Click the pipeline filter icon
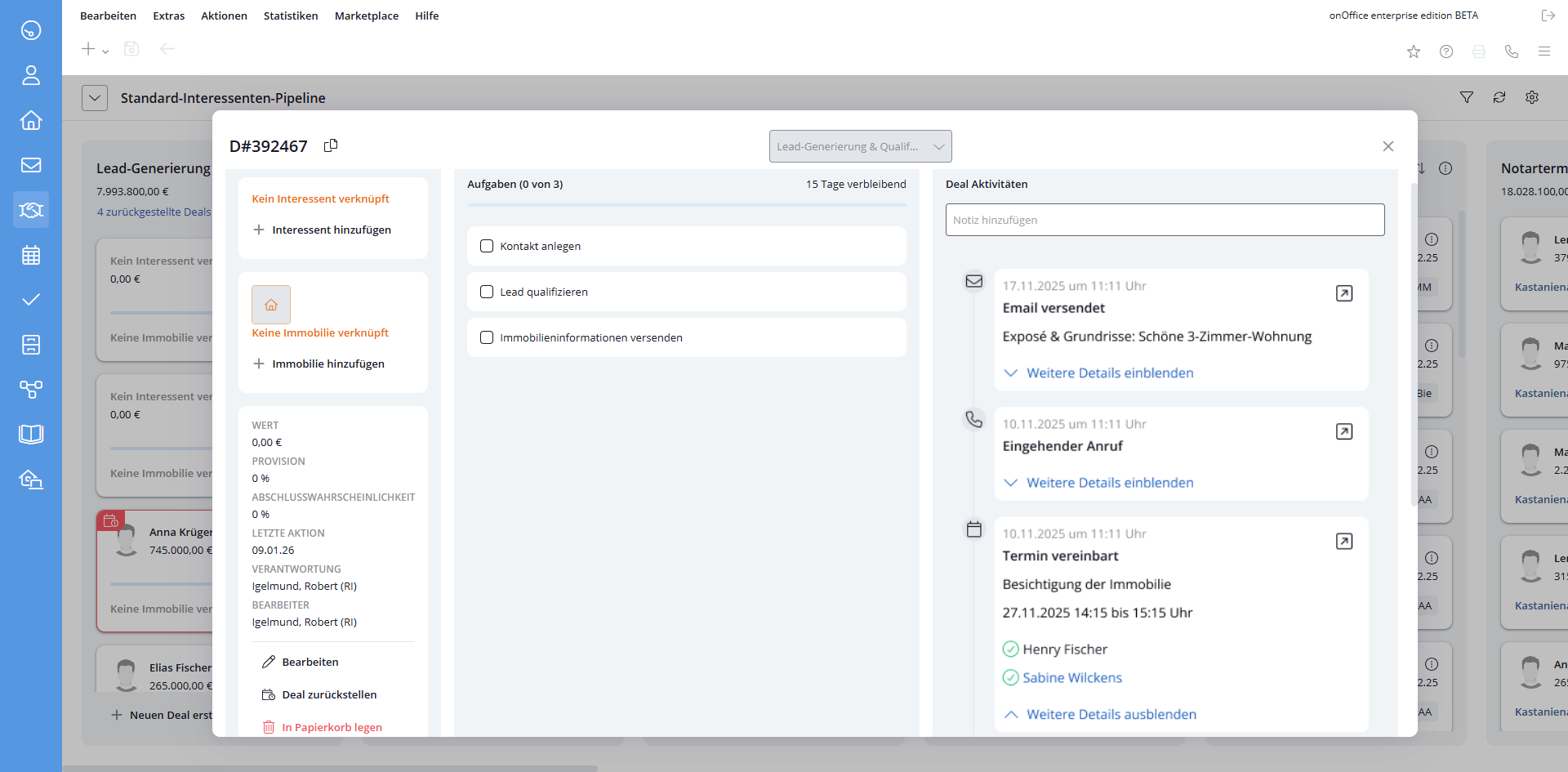The image size is (1568, 772). (1467, 97)
